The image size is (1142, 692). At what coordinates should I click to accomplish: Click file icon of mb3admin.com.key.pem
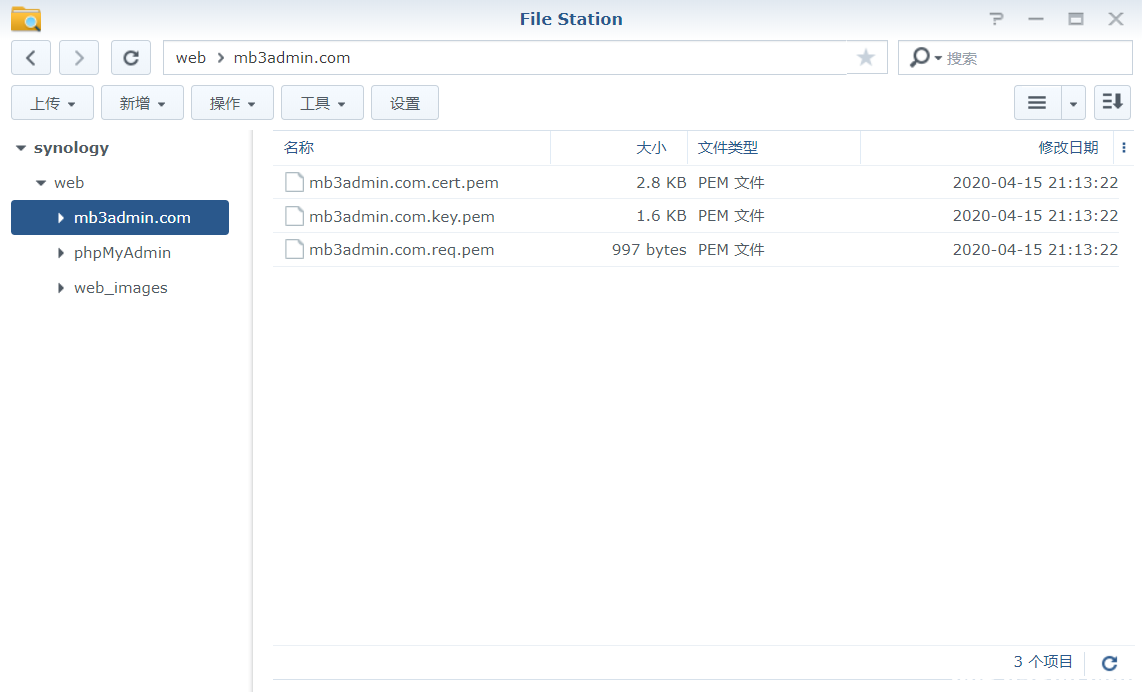(x=294, y=216)
